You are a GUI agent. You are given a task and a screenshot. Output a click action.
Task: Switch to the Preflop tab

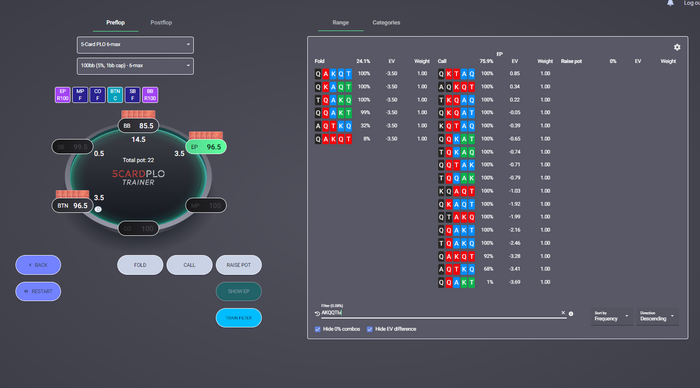(116, 23)
